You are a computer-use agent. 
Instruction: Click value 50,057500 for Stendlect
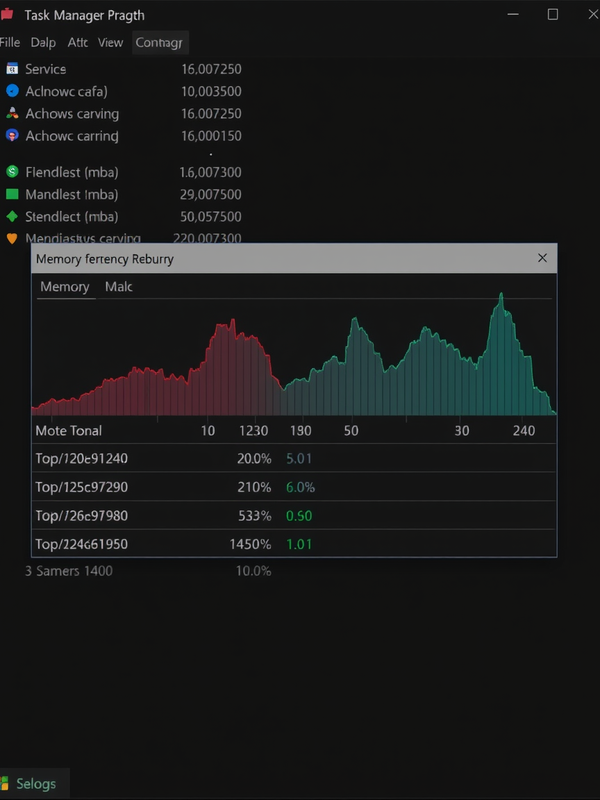pos(211,217)
